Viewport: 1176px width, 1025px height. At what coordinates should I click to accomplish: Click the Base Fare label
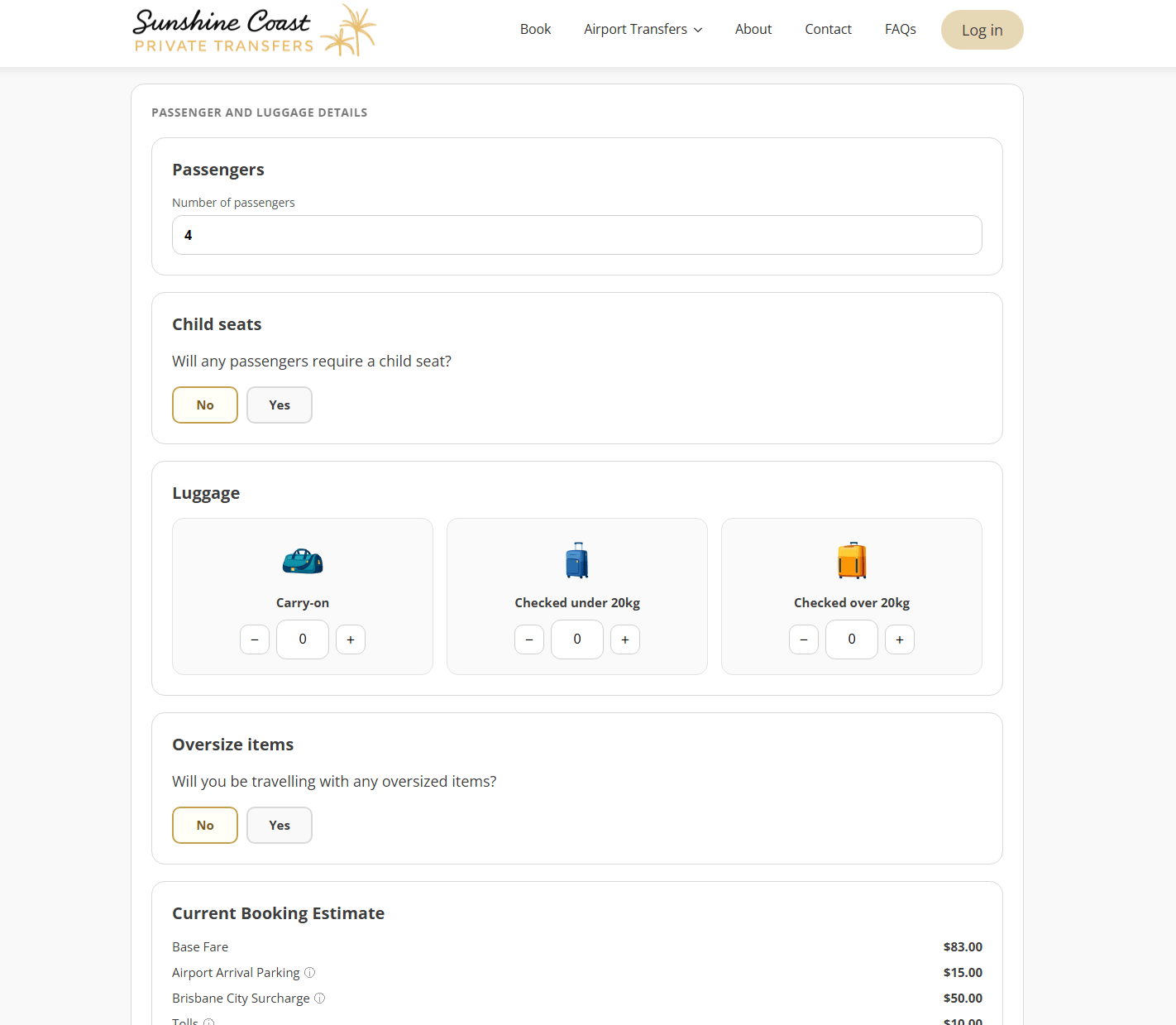pos(200,947)
